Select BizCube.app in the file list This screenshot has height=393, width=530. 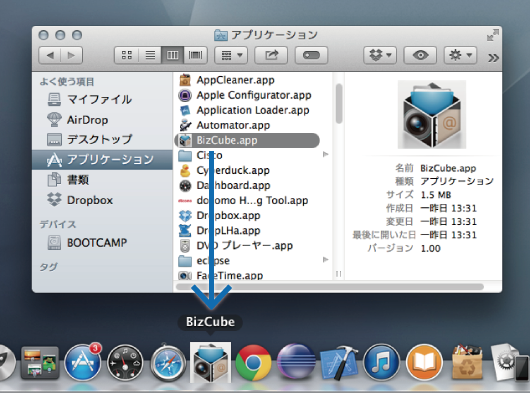point(247,140)
